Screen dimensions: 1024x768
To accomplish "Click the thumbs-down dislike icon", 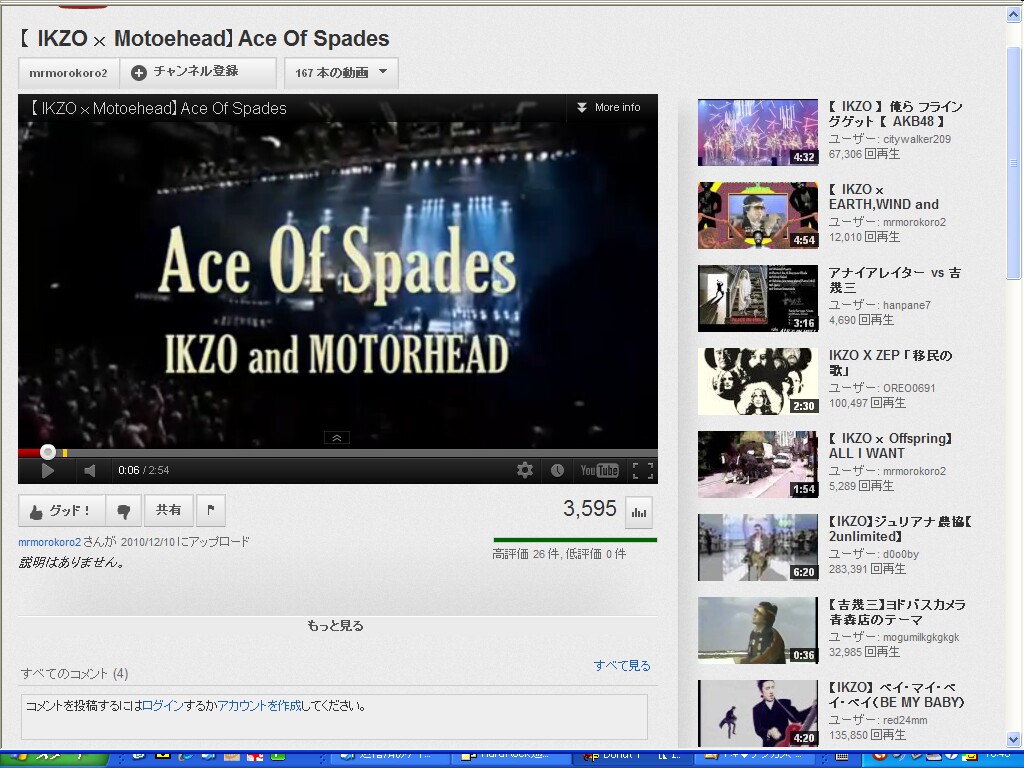I will coord(123,511).
